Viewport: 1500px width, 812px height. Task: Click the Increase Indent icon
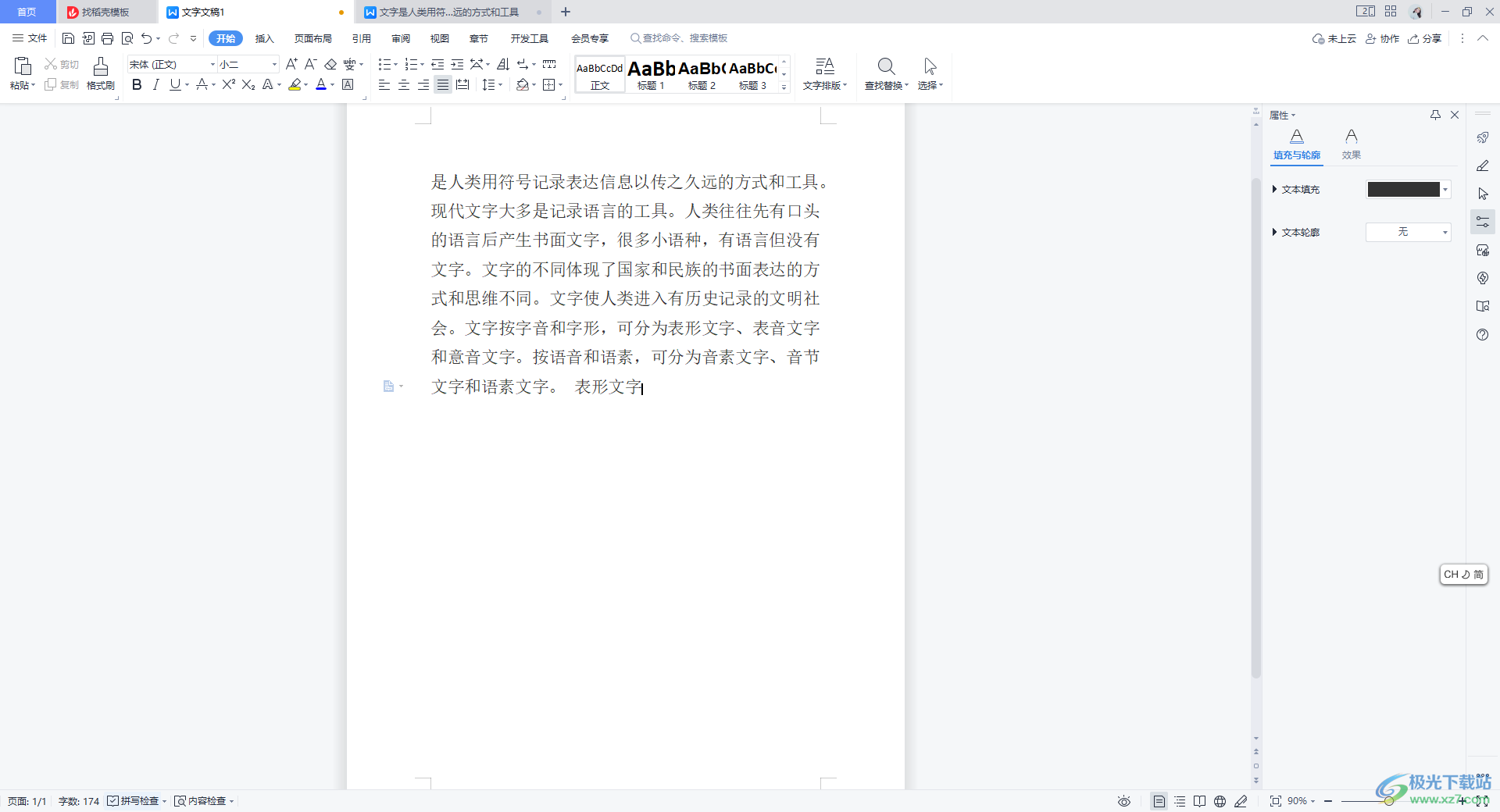click(x=457, y=64)
